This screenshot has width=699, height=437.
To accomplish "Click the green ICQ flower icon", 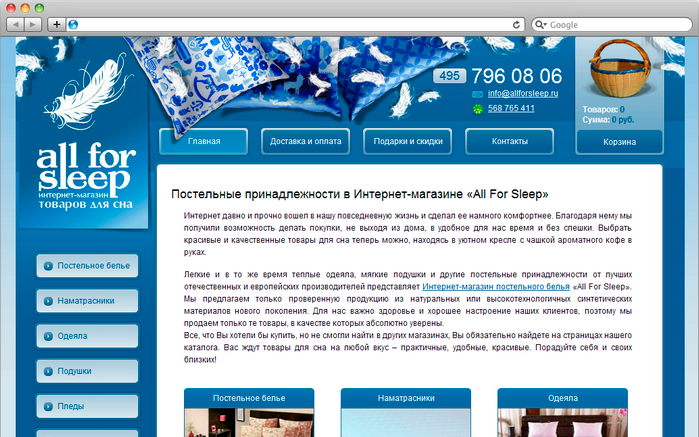I will (478, 109).
